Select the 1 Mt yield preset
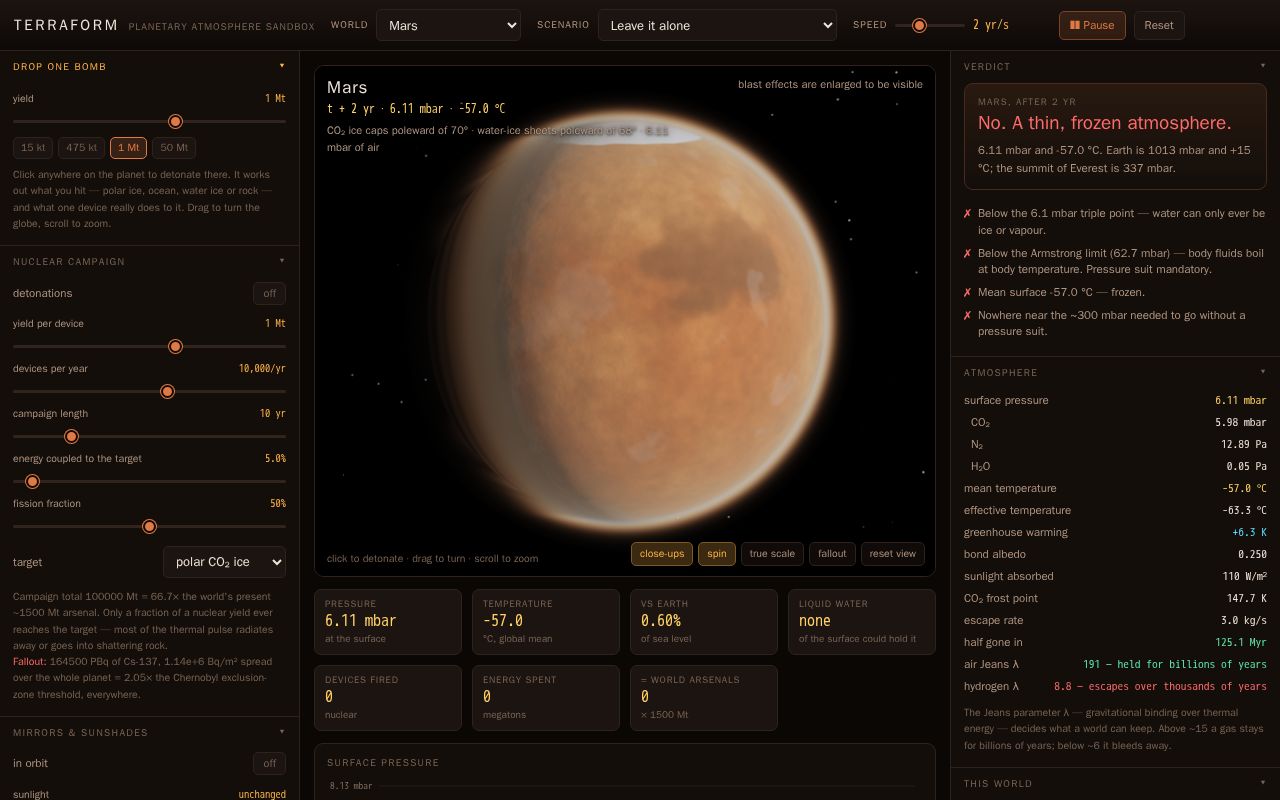This screenshot has width=1280, height=800. (x=128, y=147)
